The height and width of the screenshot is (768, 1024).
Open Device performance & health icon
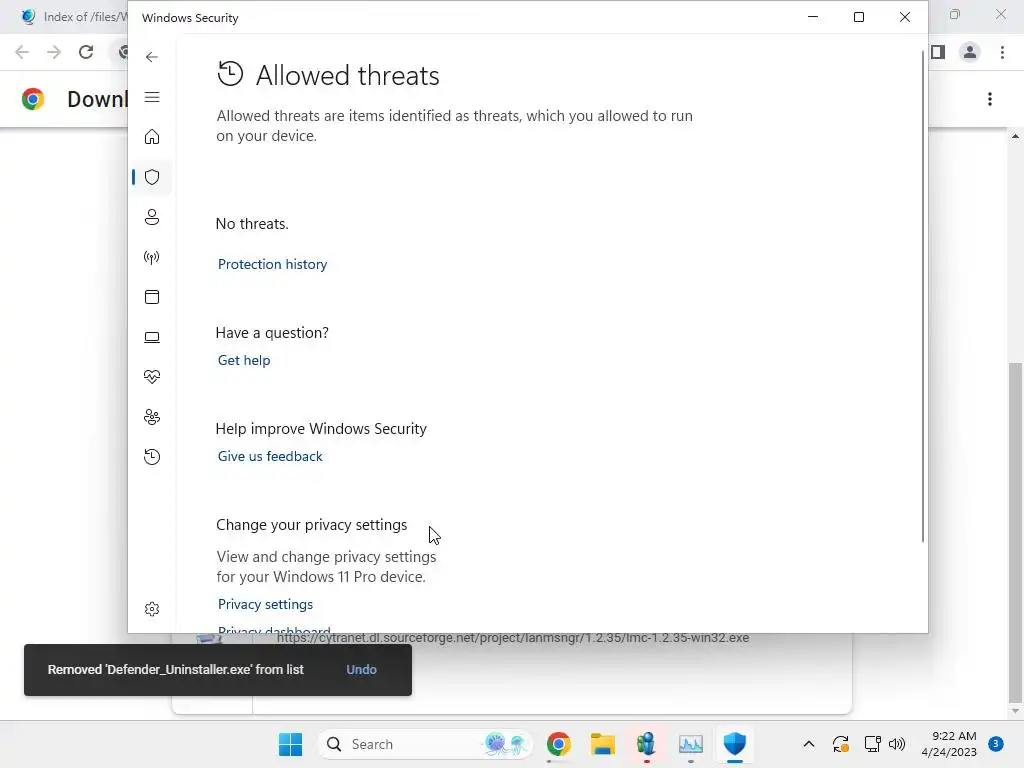[x=152, y=377]
